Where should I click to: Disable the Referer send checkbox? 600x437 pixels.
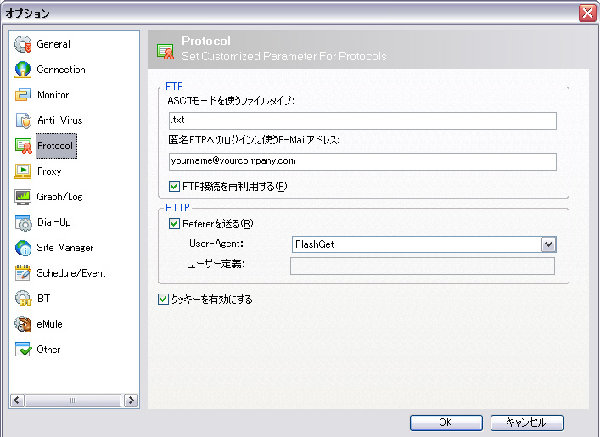click(x=177, y=224)
